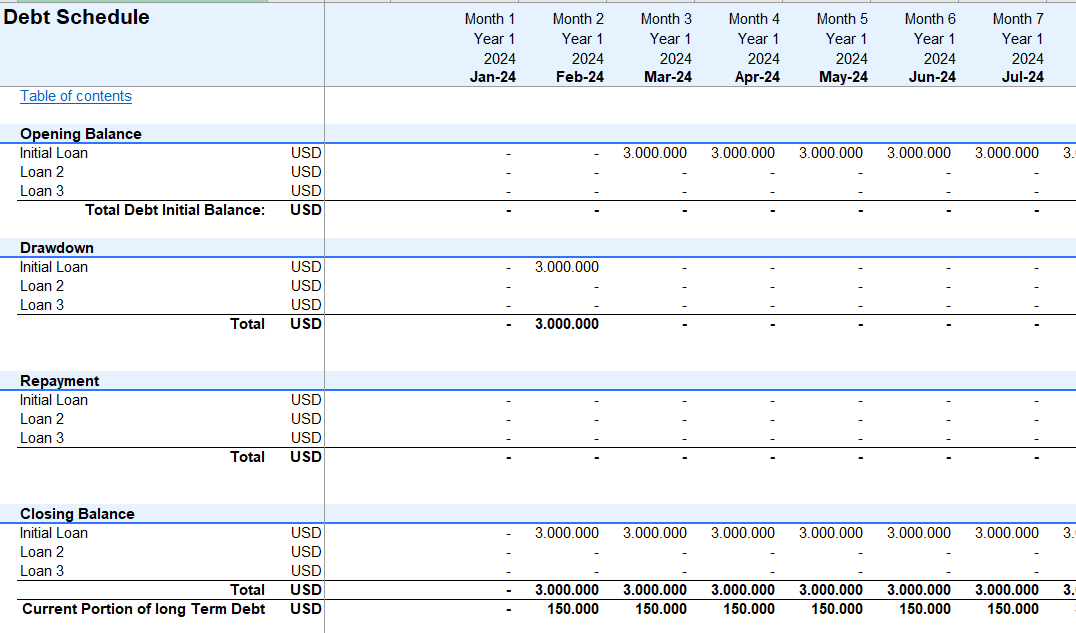Select Opening Balance Initial Loan value in Mar-24

tap(655, 153)
